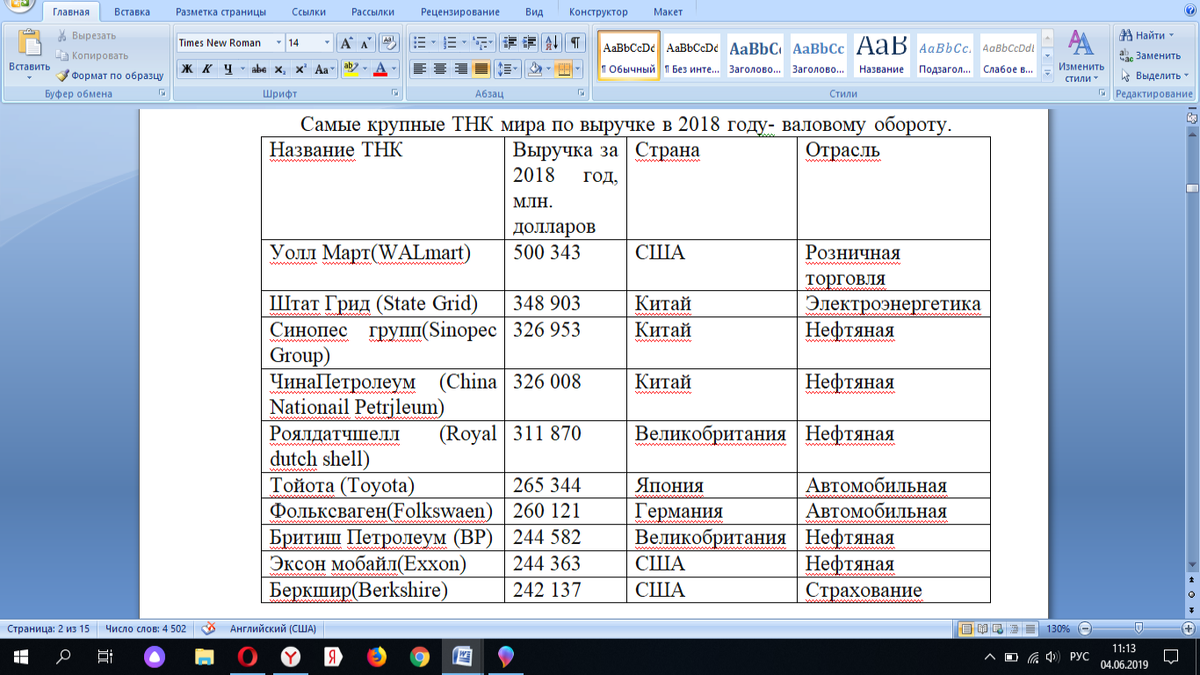Select the Обычный style
The height and width of the screenshot is (675, 1200).
pyautogui.click(x=629, y=56)
